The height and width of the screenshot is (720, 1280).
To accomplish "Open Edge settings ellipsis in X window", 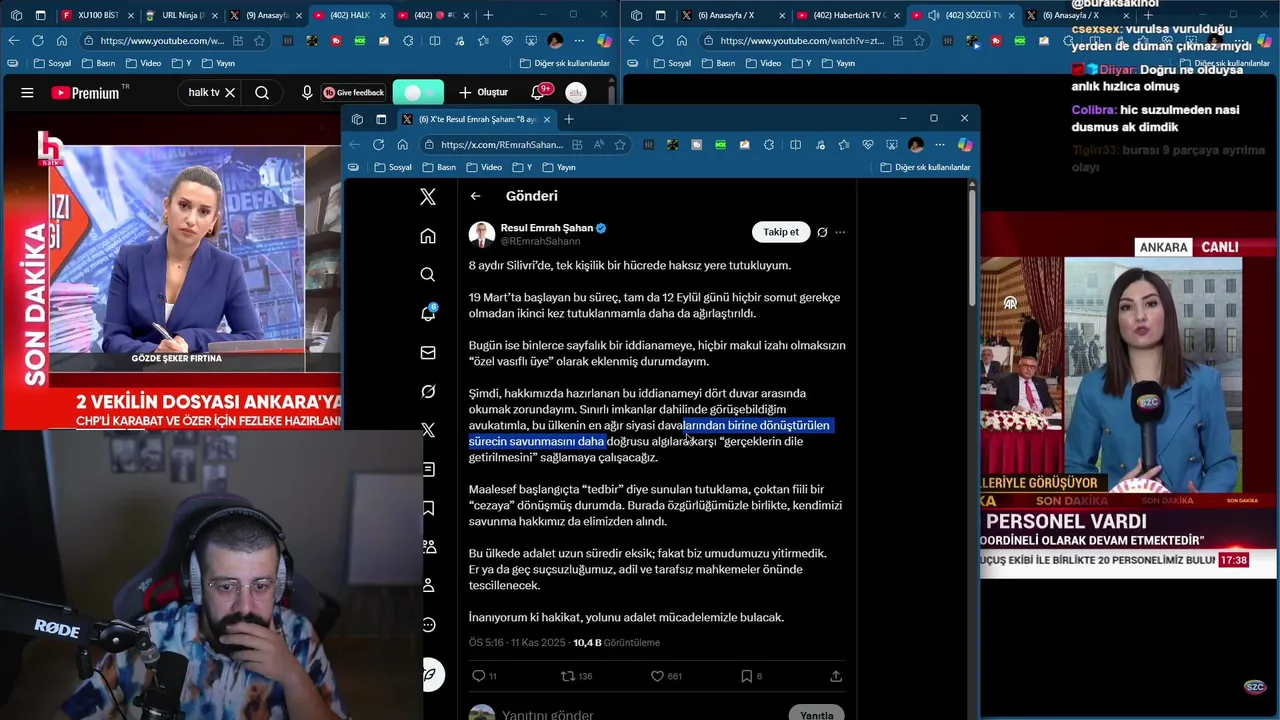I will (x=940, y=145).
